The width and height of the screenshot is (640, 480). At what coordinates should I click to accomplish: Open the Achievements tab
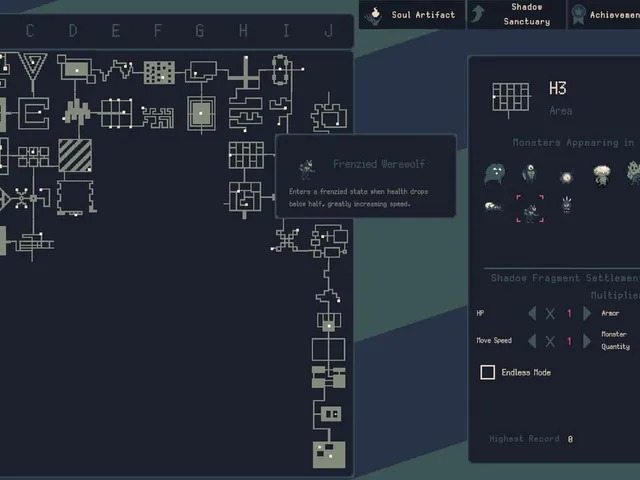click(x=604, y=15)
